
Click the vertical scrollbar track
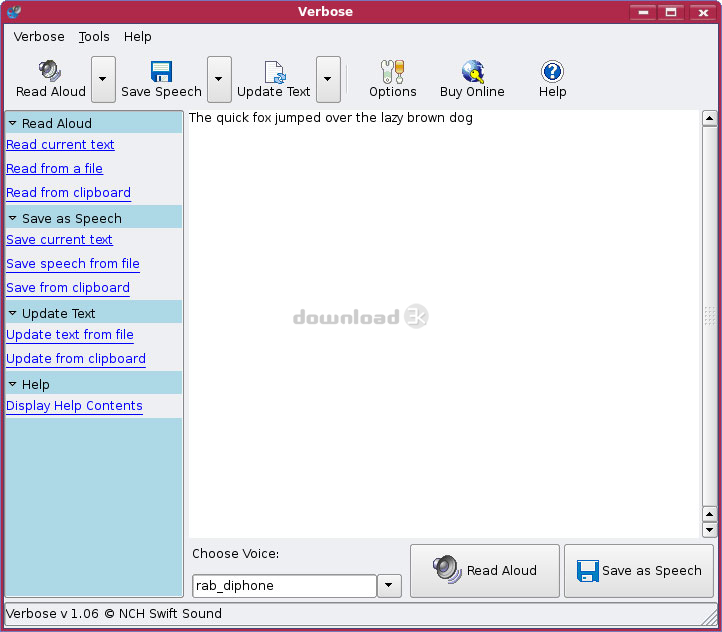click(709, 317)
